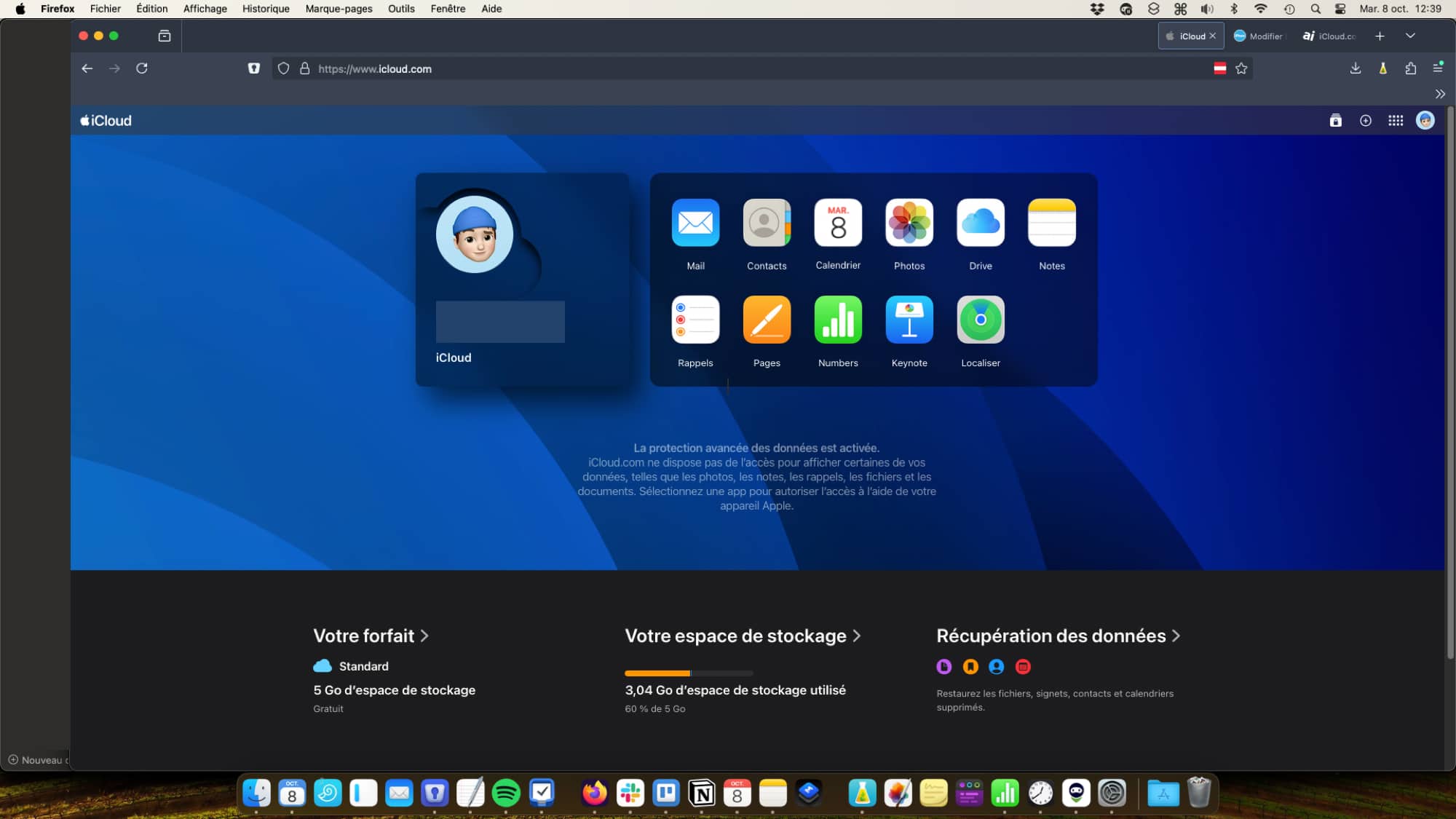Click the lock icon in iCloud header

coord(1336,121)
